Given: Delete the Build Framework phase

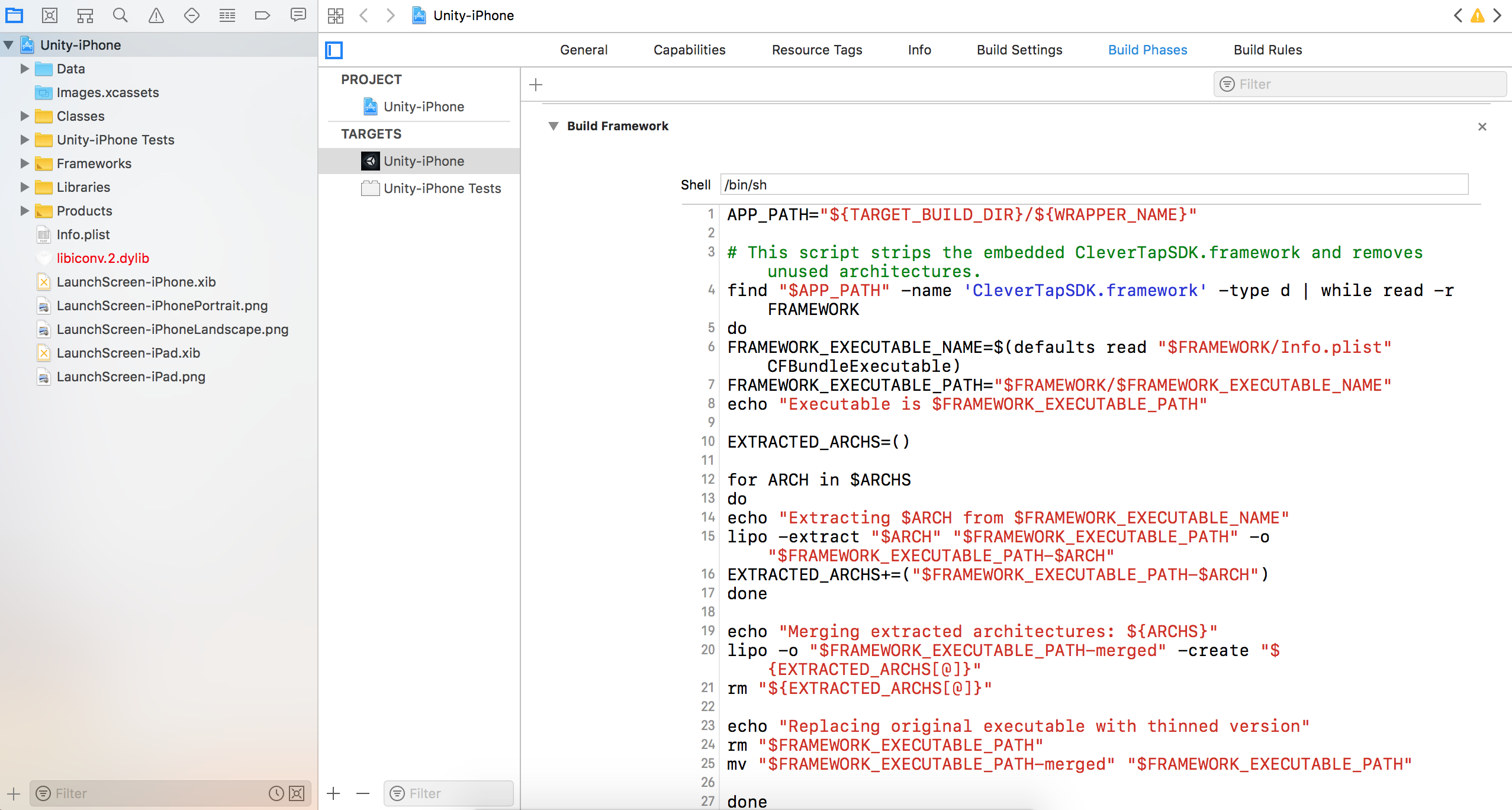Looking at the screenshot, I should pyautogui.click(x=1482, y=127).
